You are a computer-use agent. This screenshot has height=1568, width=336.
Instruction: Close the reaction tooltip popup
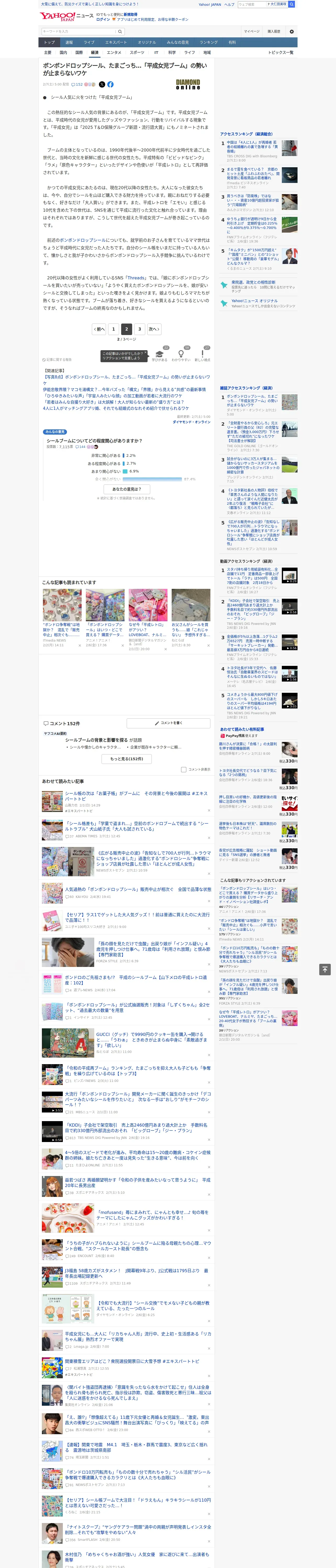tap(146, 353)
